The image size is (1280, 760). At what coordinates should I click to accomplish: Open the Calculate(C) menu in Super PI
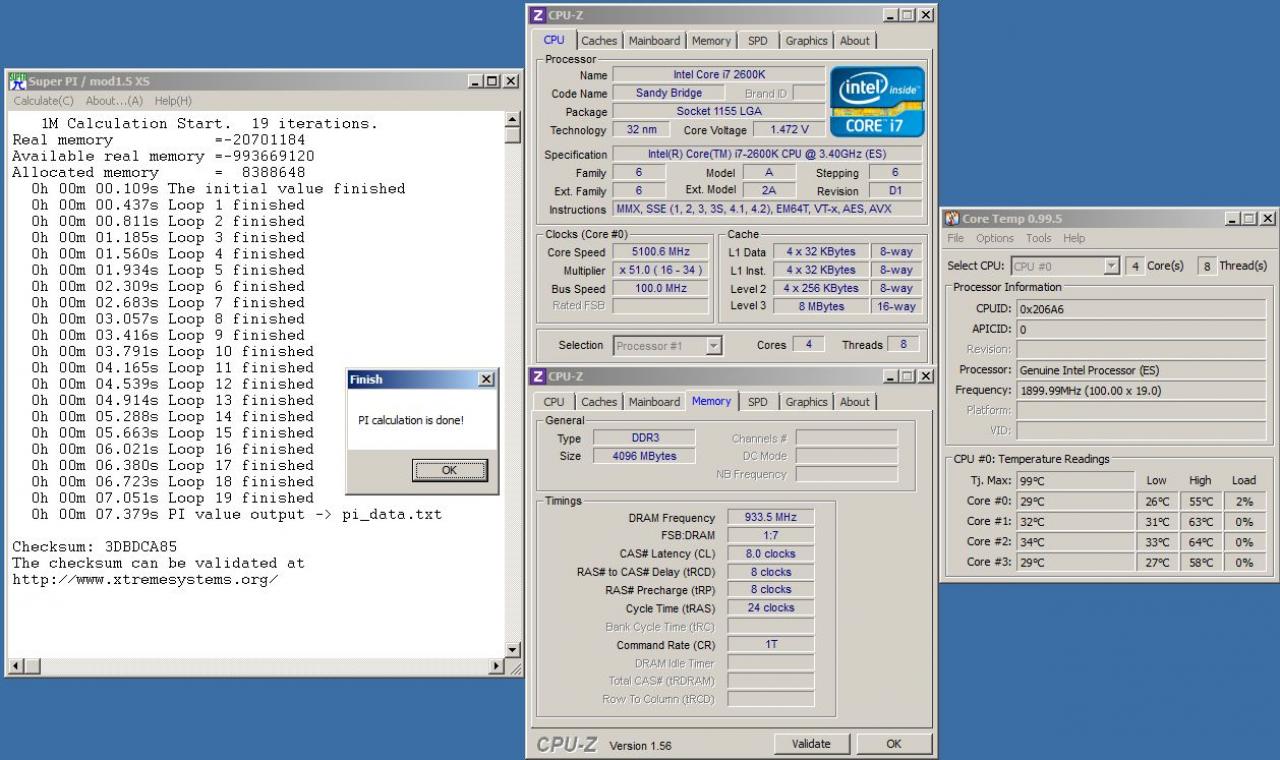(43, 101)
